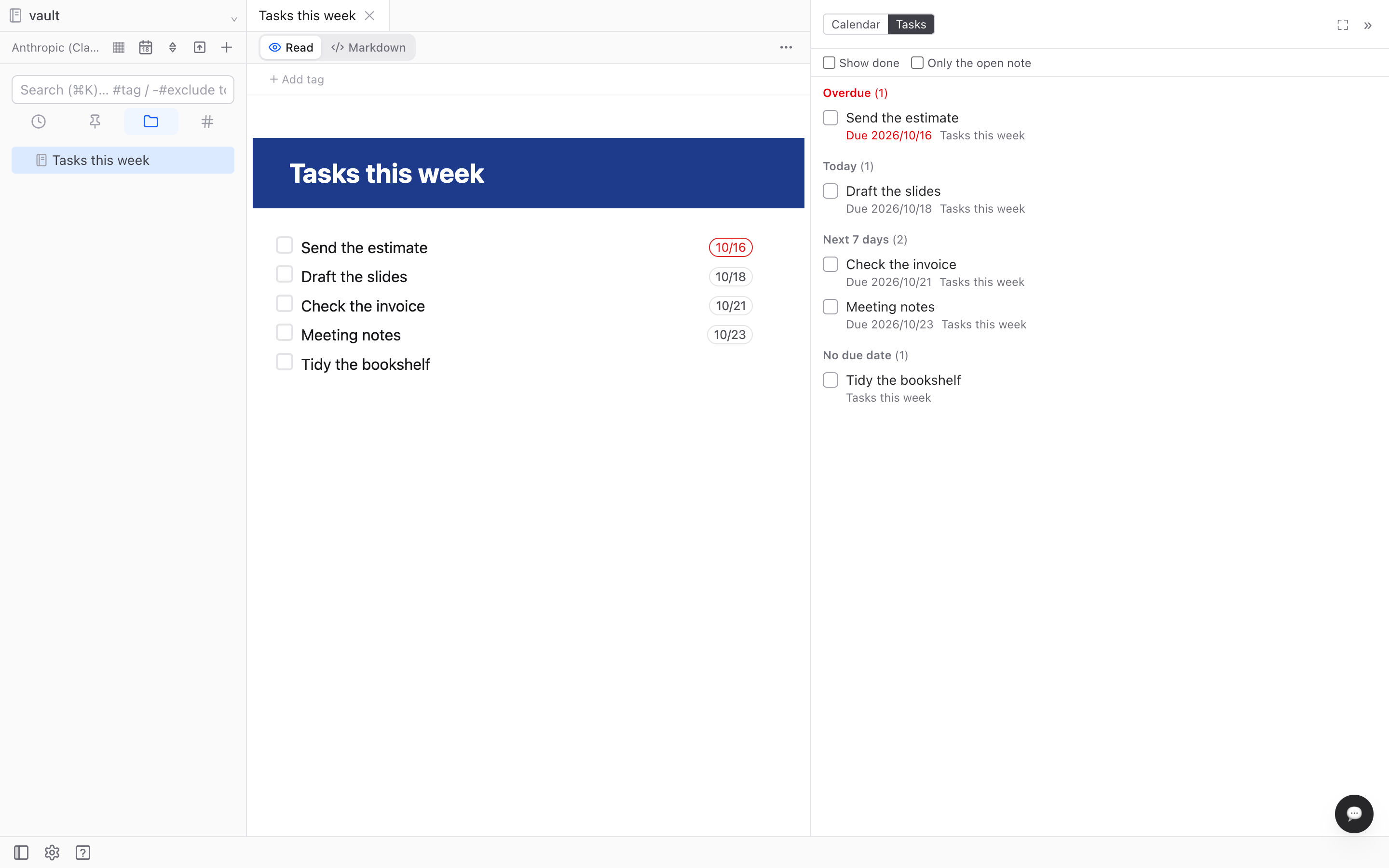The height and width of the screenshot is (868, 1389).
Task: Expand right panel to fullscreen
Action: [x=1343, y=25]
